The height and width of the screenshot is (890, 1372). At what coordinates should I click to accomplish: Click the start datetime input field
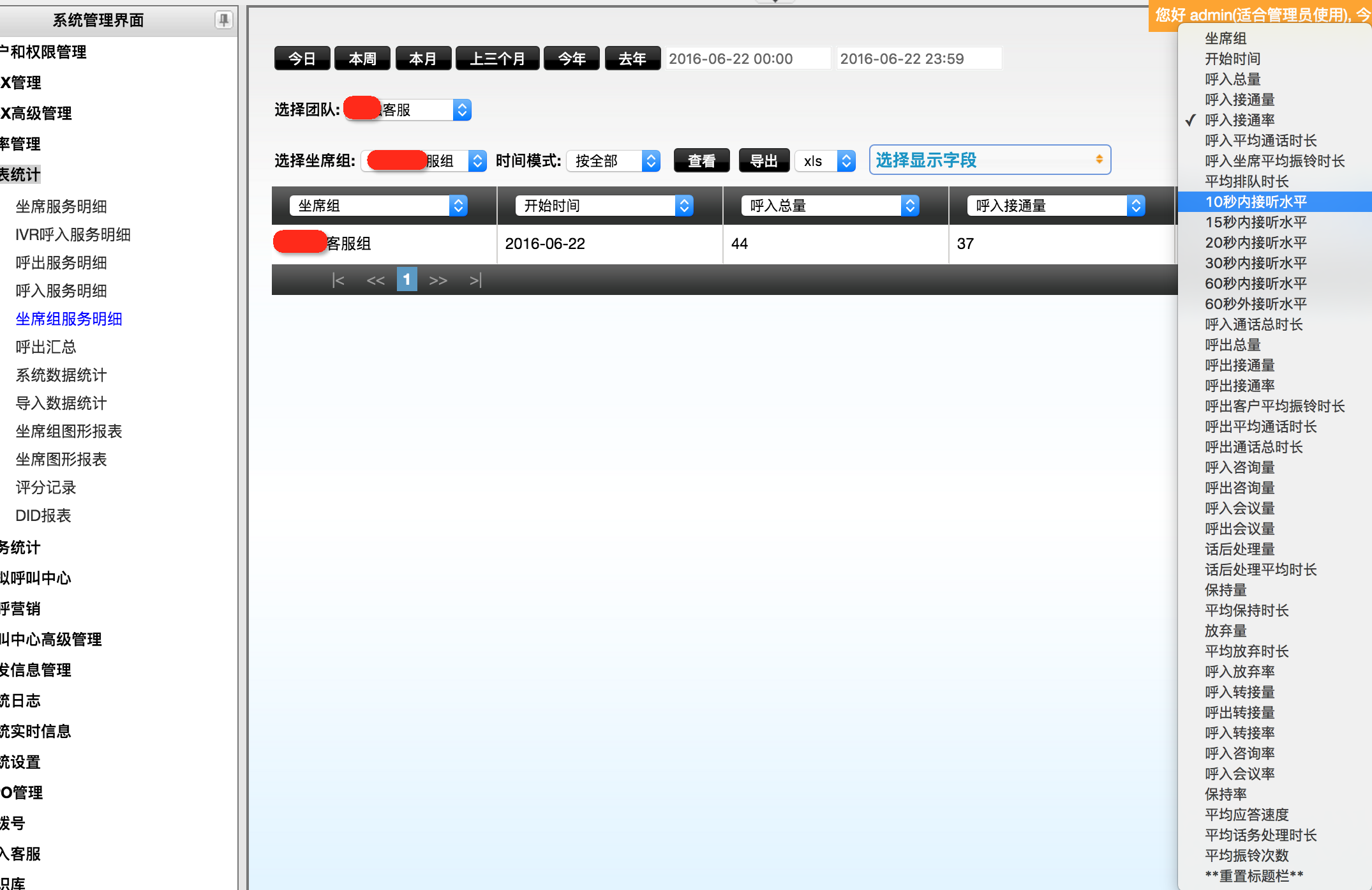tap(747, 59)
